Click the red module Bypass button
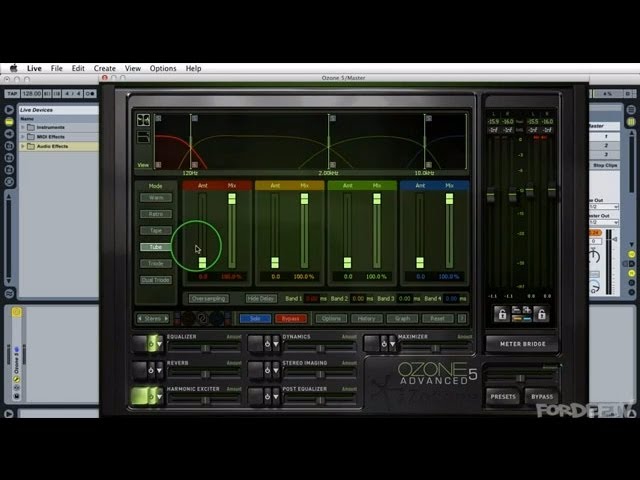 click(291, 318)
